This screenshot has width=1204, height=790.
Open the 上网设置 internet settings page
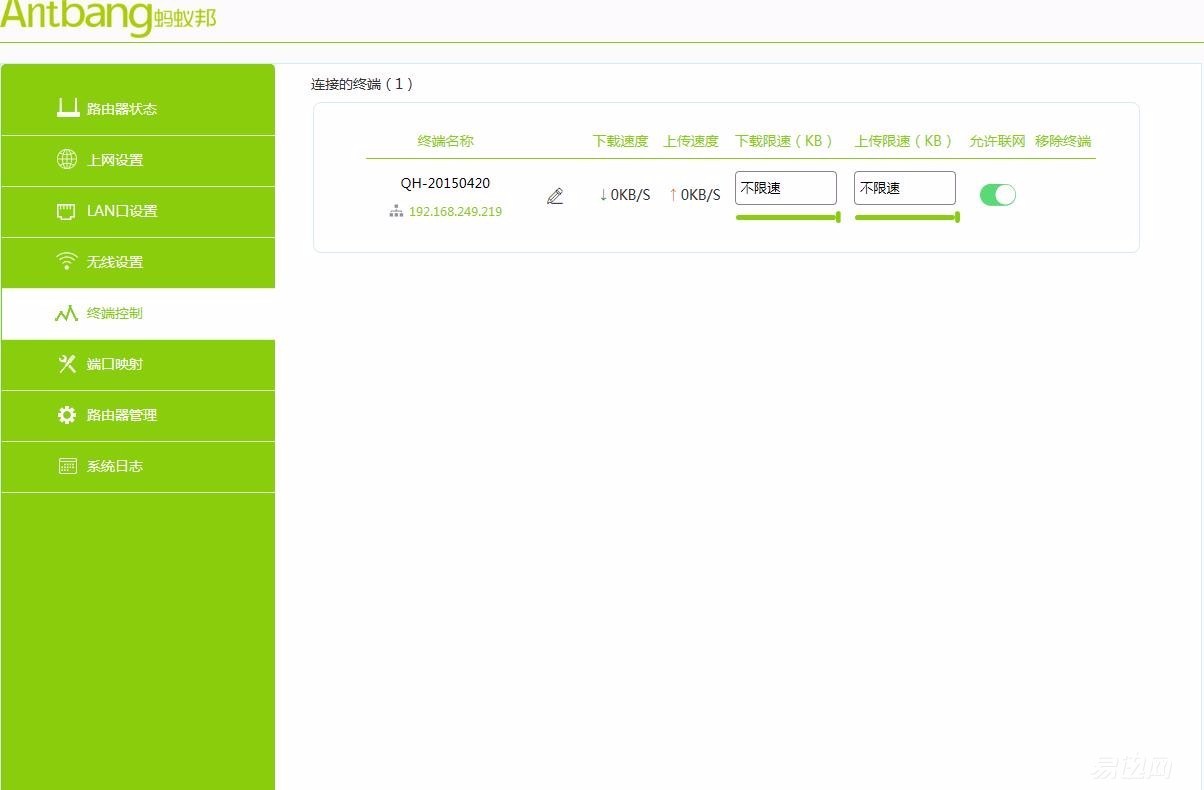pyautogui.click(x=138, y=160)
